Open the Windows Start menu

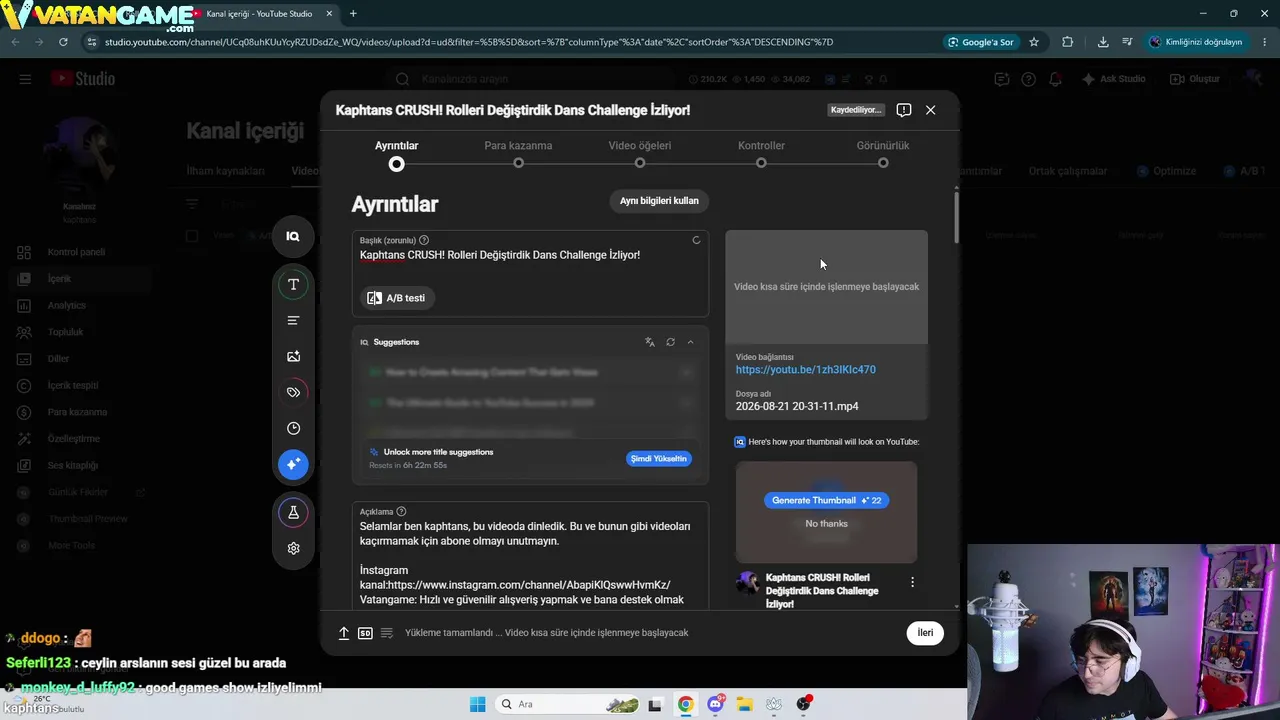point(477,704)
